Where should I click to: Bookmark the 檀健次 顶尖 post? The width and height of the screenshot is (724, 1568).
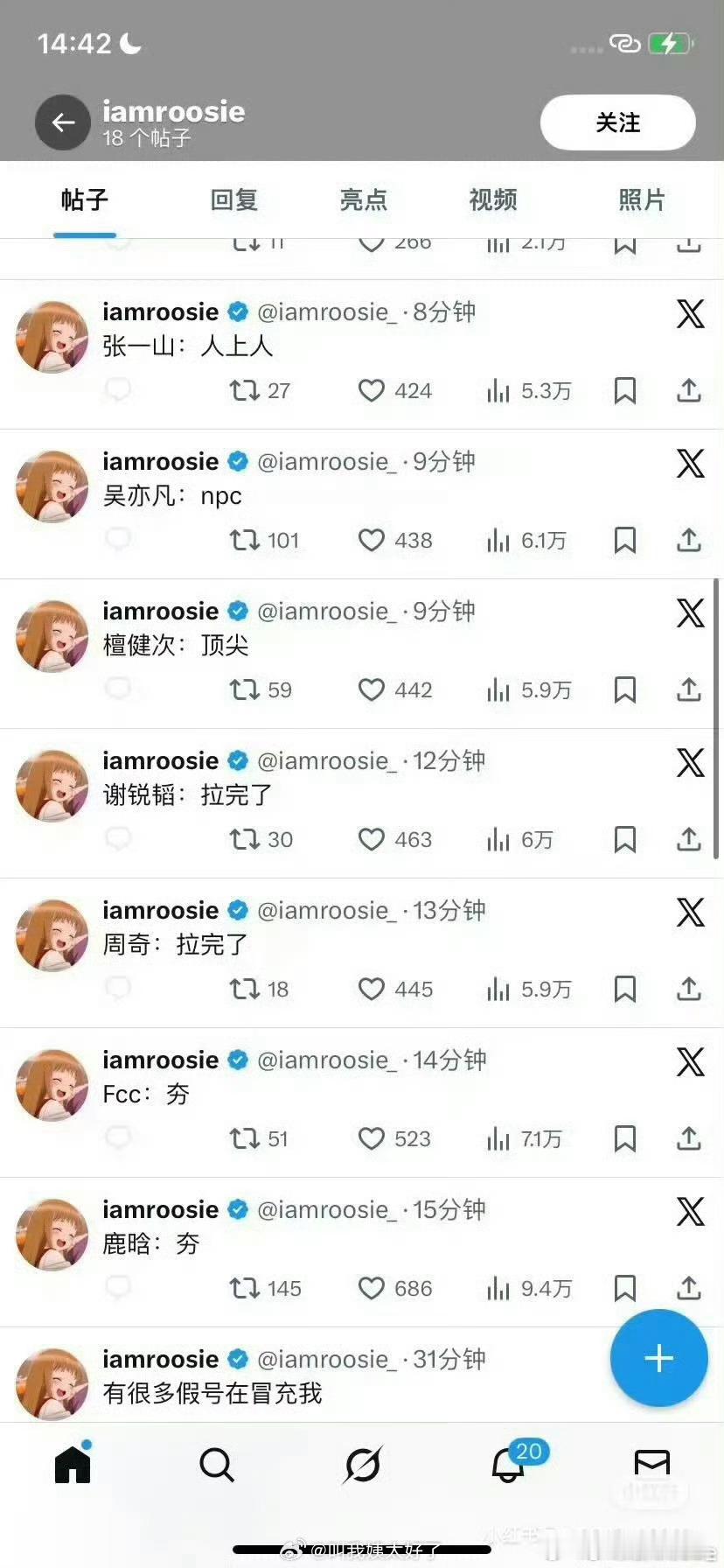point(625,689)
